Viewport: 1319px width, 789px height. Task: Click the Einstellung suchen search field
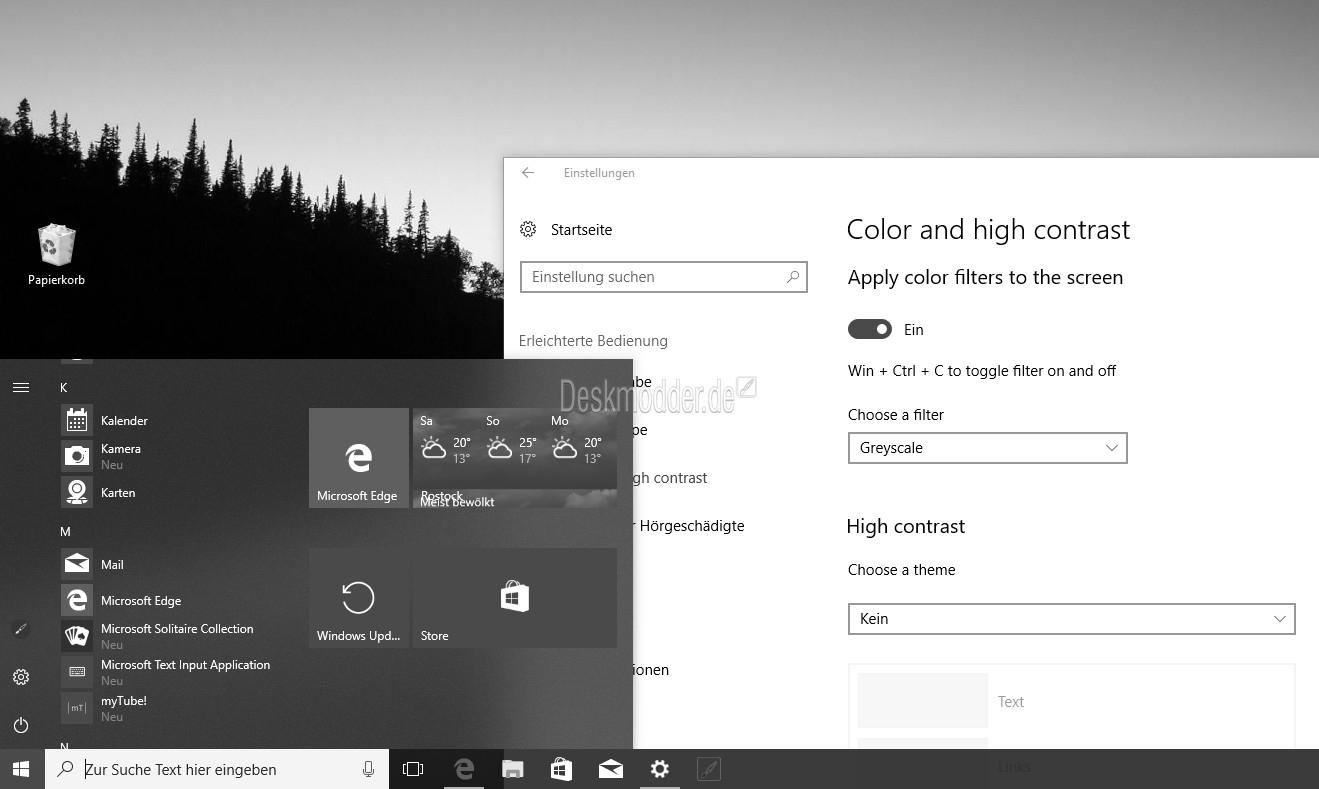tap(664, 277)
